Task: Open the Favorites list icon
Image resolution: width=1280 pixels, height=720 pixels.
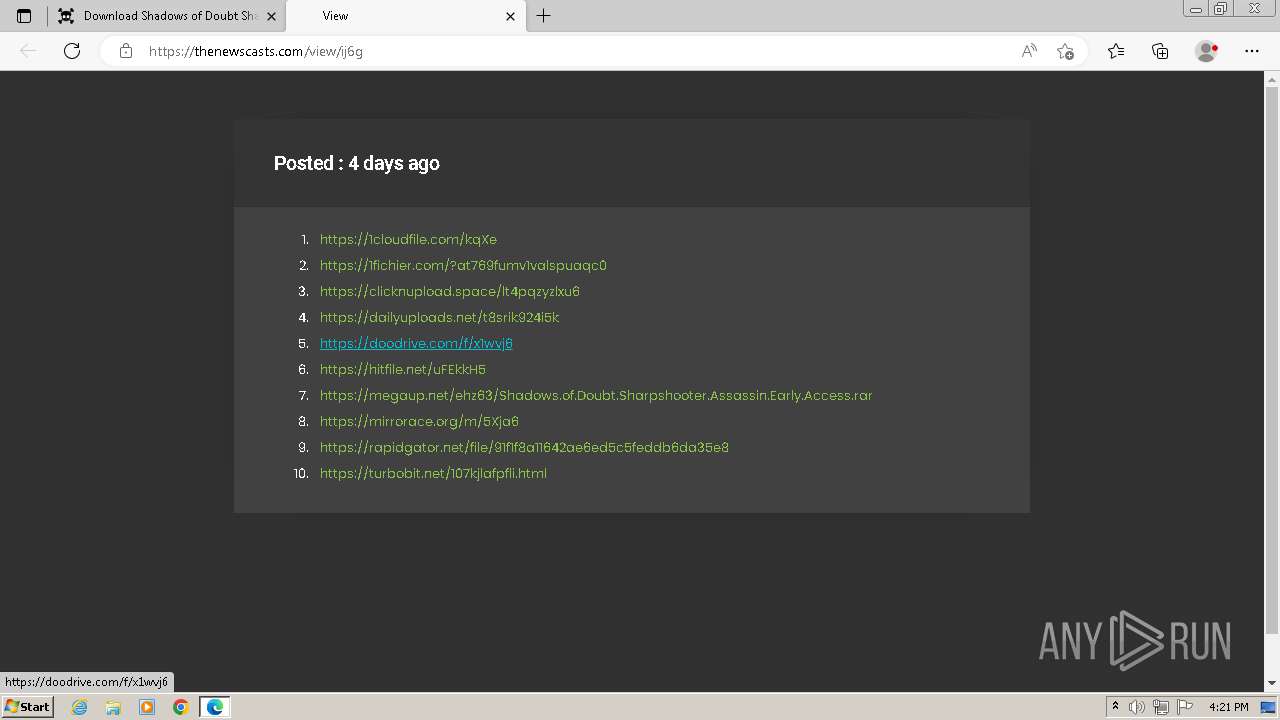Action: pyautogui.click(x=1116, y=51)
